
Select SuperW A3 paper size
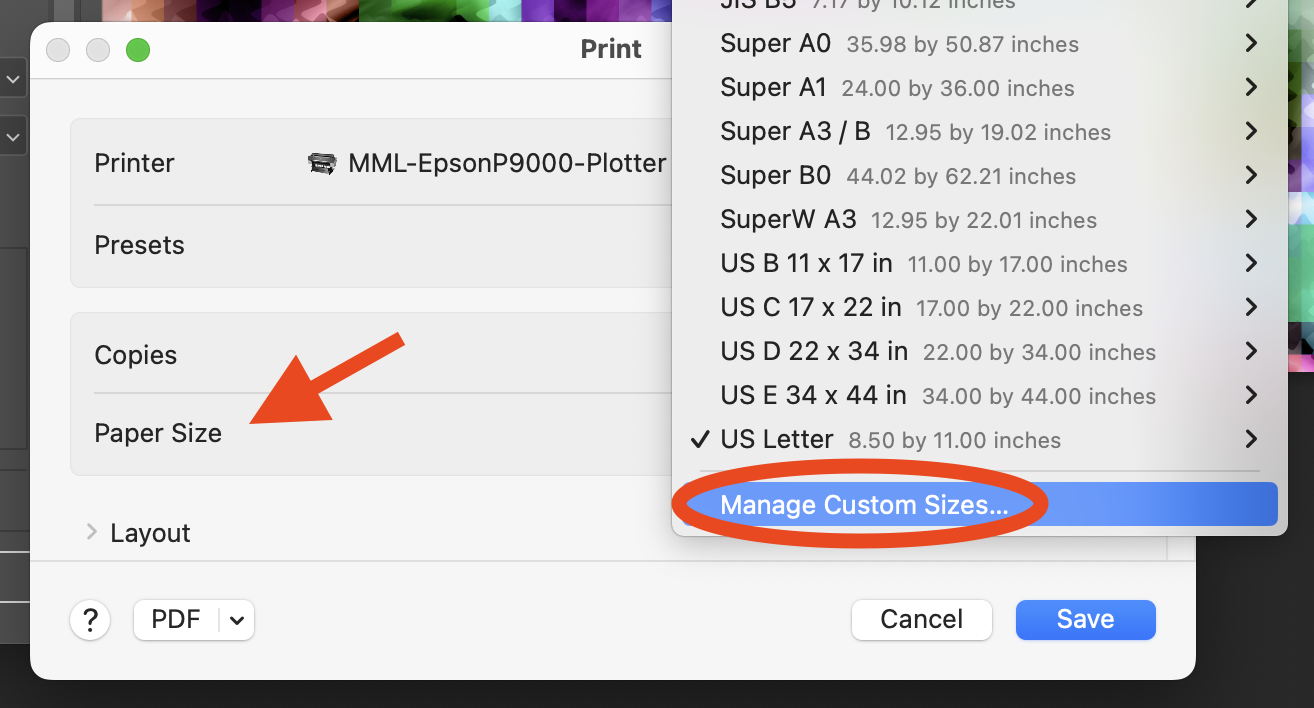788,220
